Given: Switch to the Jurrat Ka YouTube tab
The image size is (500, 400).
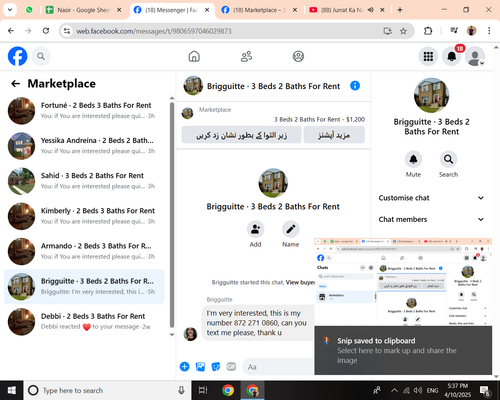Looking at the screenshot, I should tap(342, 10).
